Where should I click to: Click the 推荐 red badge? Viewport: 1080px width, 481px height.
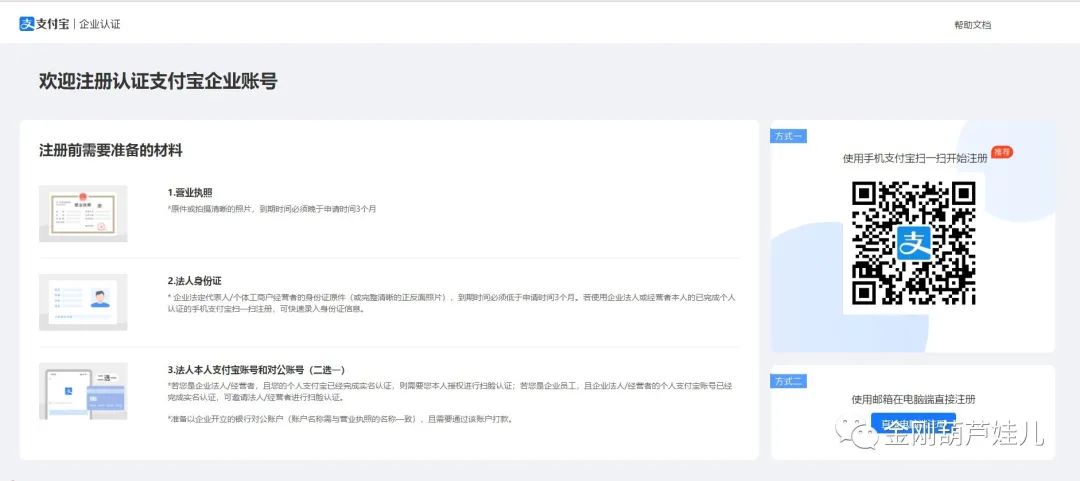point(1002,152)
